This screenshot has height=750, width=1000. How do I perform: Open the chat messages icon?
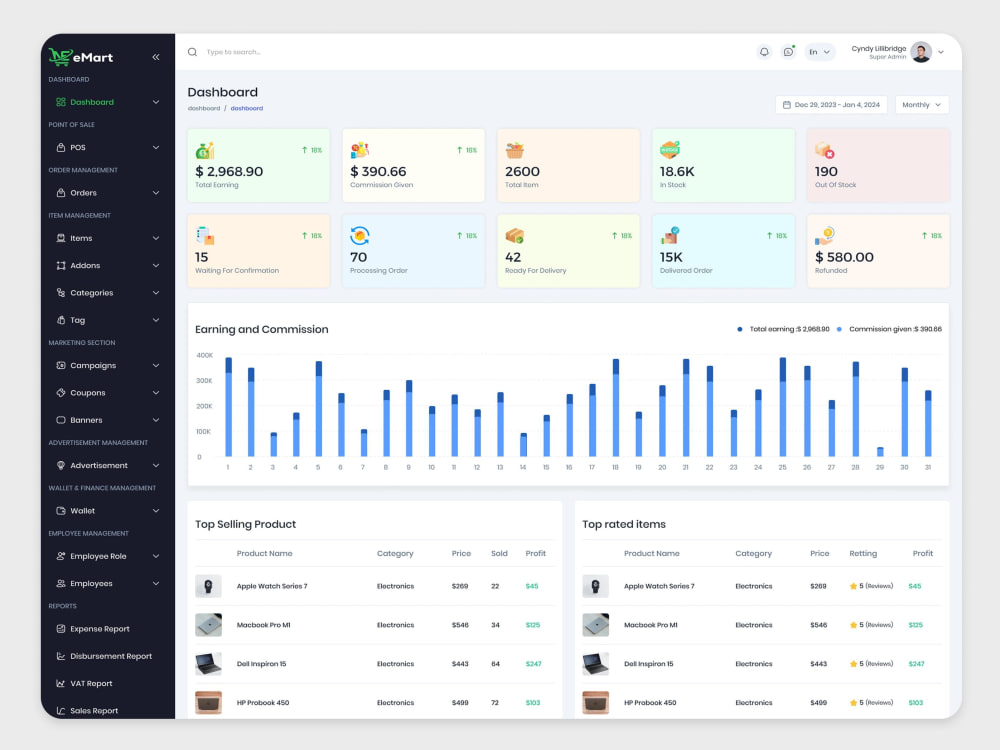click(x=789, y=52)
